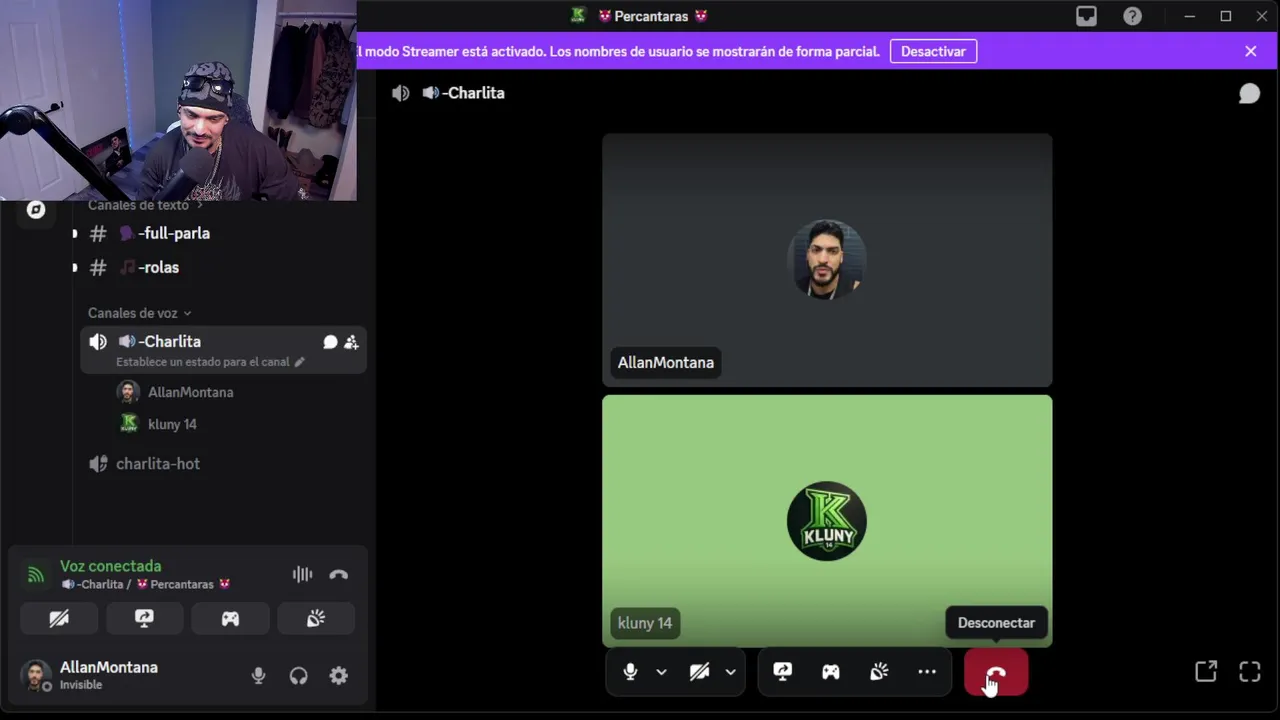
Task: Pop out the call window
Action: pos(1206,672)
